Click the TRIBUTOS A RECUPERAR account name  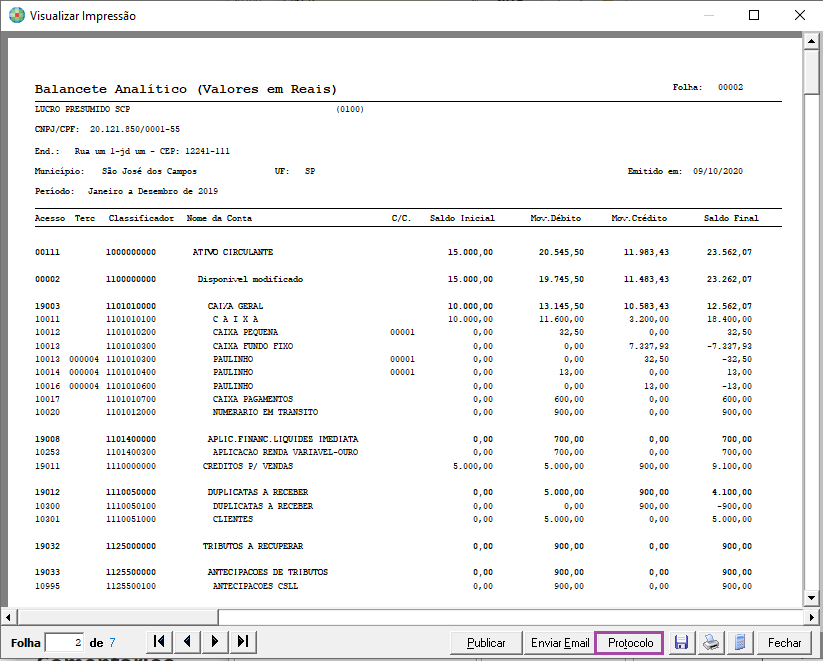(x=253, y=546)
